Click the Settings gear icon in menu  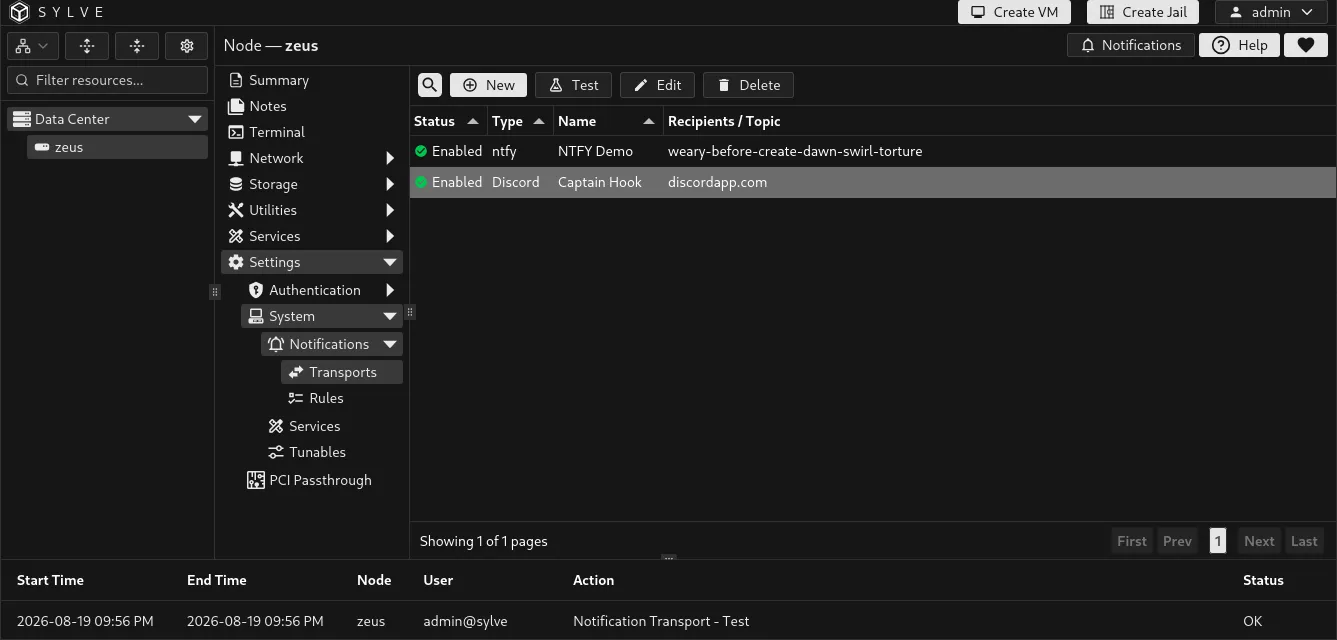pyautogui.click(x=236, y=262)
